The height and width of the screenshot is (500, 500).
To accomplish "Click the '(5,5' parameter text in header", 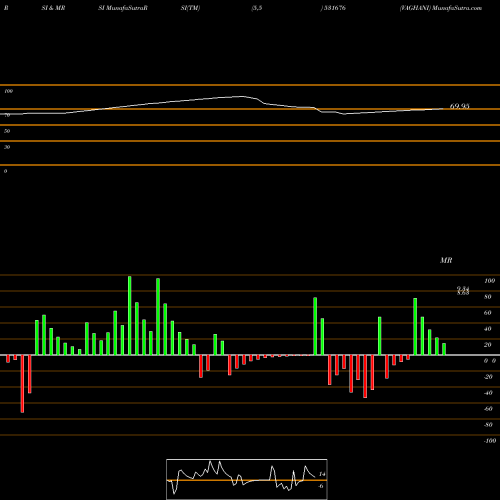I will 257,8.
